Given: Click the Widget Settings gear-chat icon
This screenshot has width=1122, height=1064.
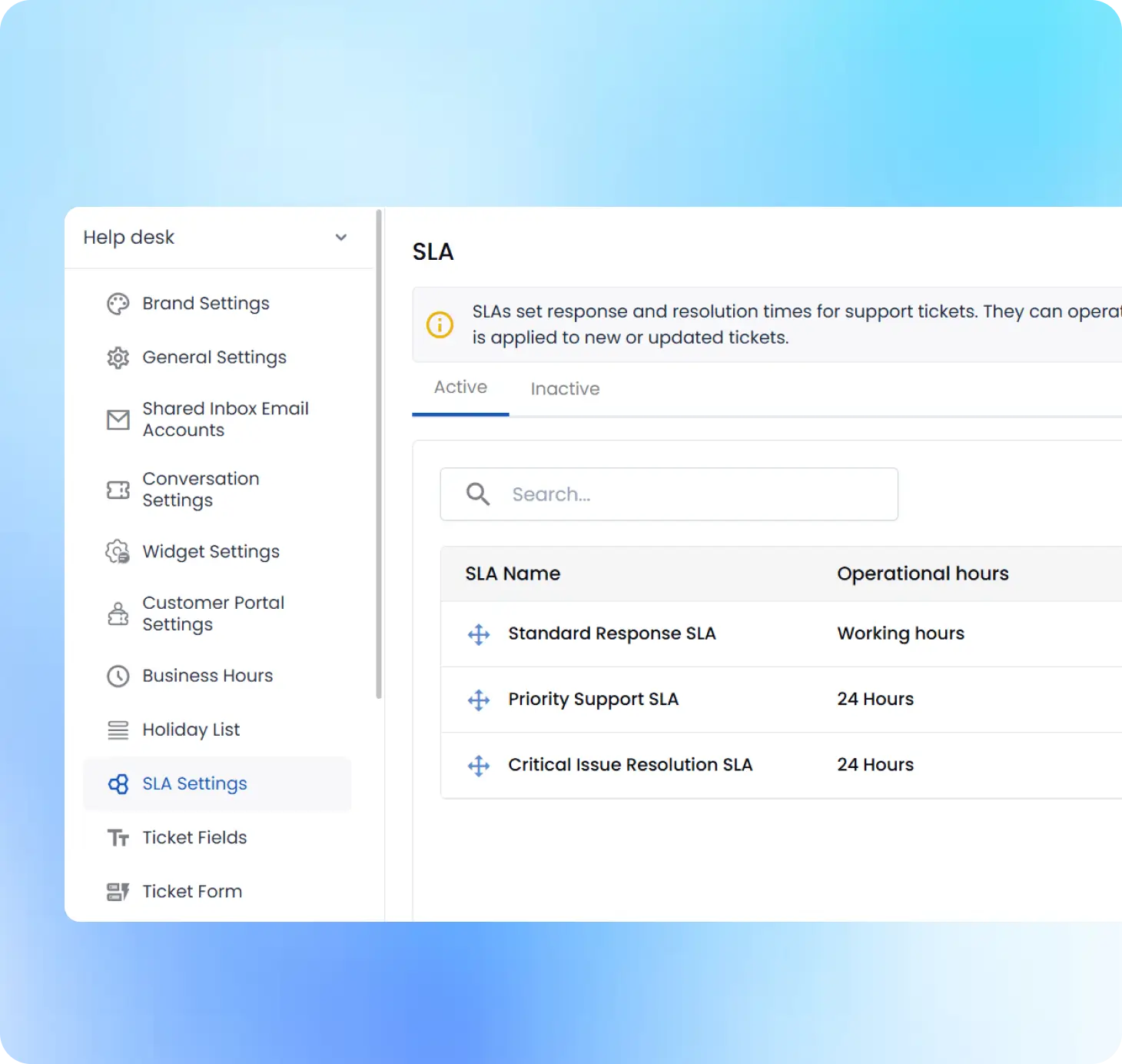Looking at the screenshot, I should pos(118,552).
